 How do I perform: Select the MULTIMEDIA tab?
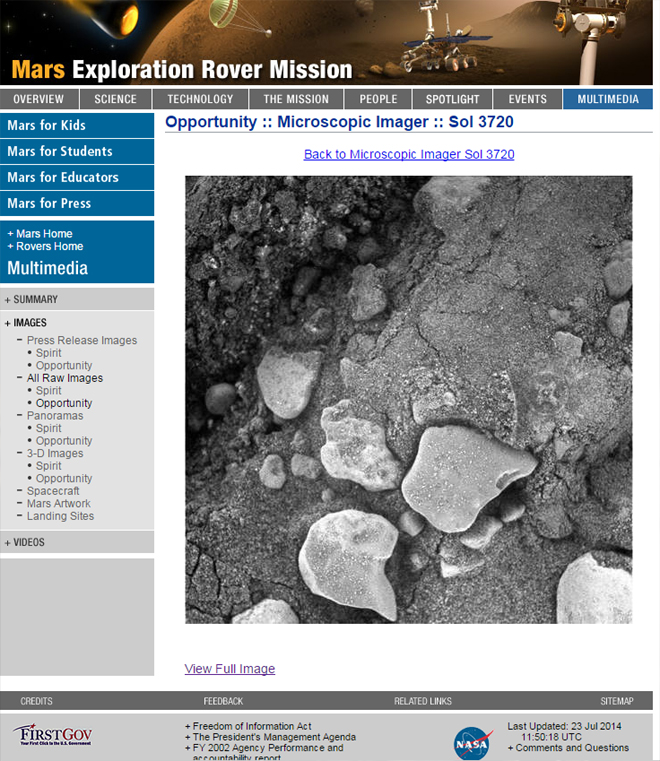pos(607,99)
